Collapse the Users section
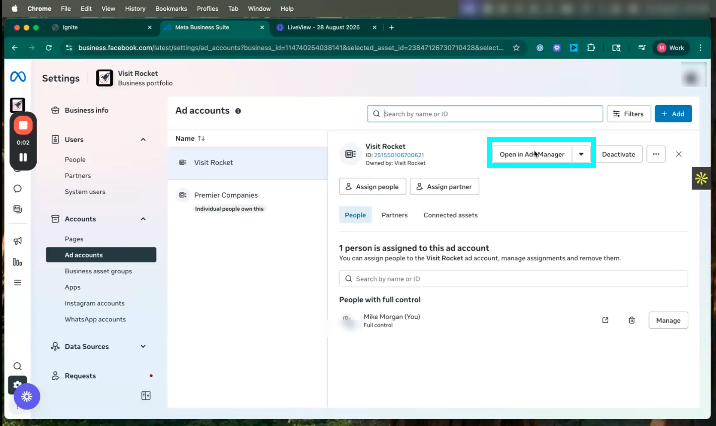The height and width of the screenshot is (426, 716). tap(143, 139)
